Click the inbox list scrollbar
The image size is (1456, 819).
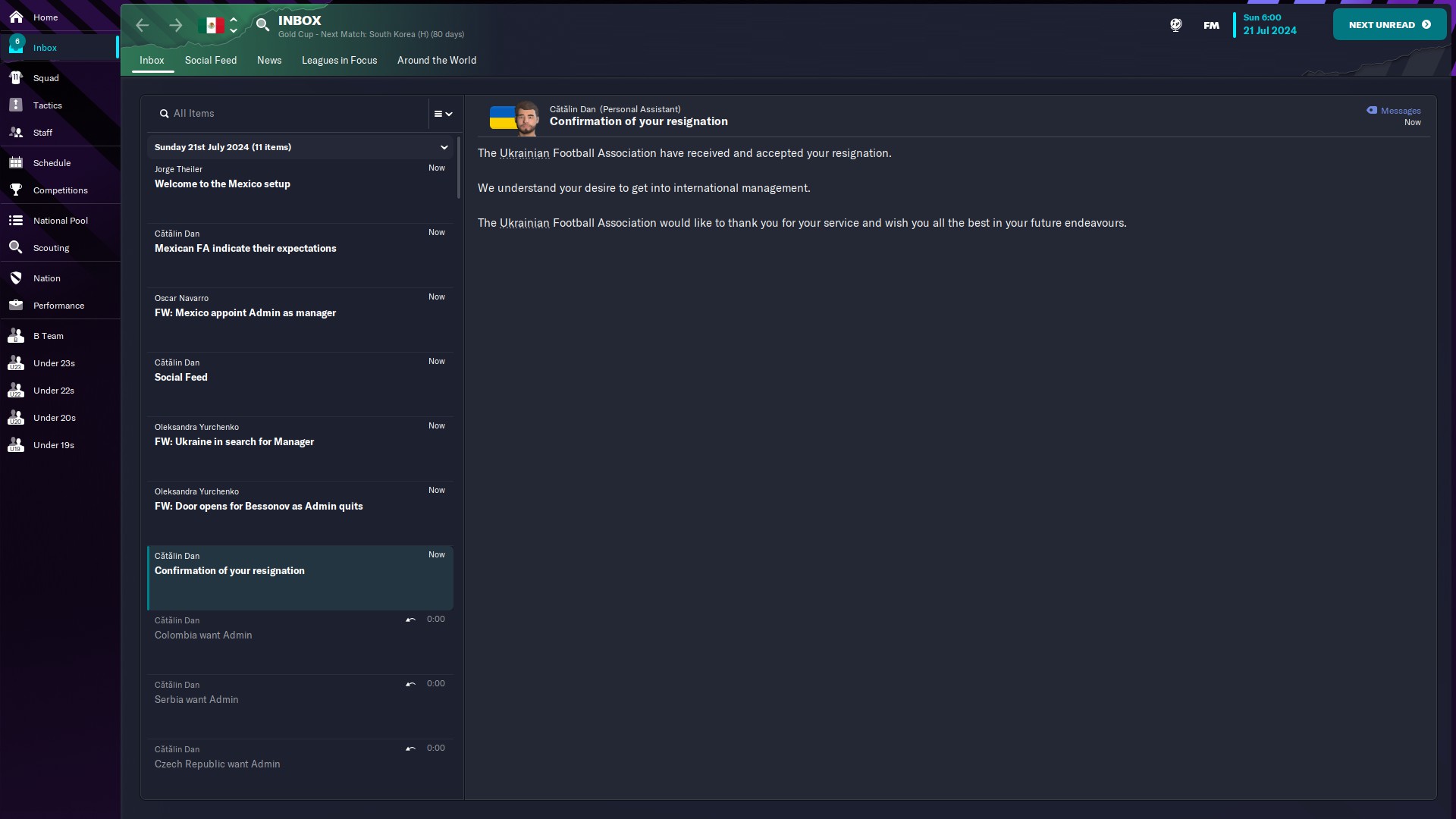[x=459, y=168]
